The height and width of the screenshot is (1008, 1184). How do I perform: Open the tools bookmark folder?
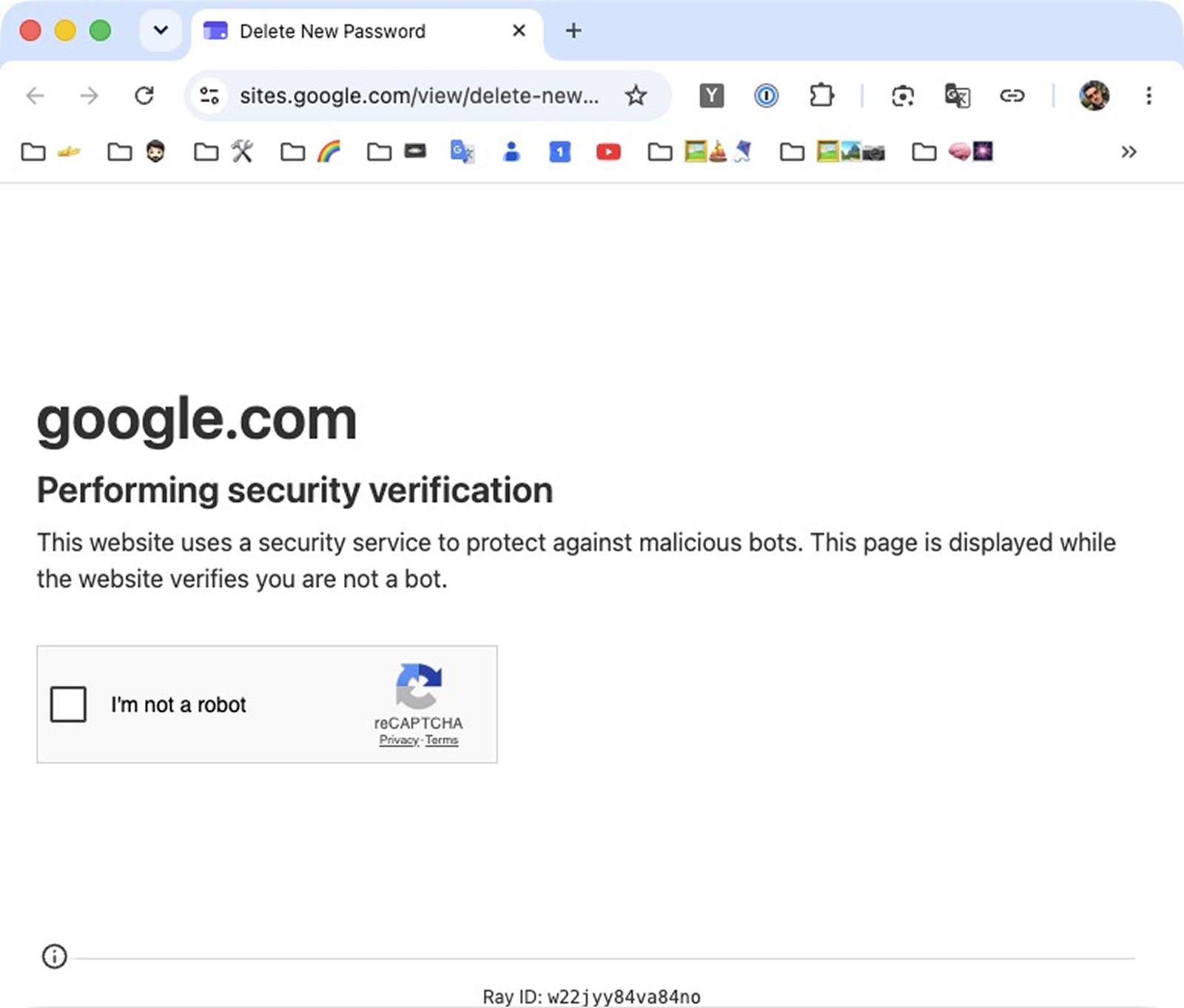pos(223,152)
